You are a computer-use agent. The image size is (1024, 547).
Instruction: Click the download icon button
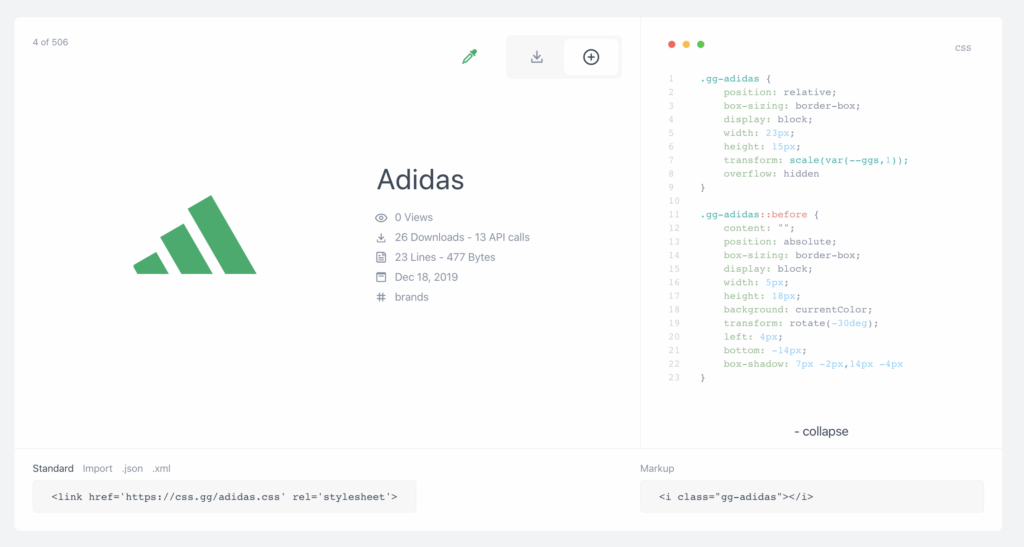click(536, 57)
